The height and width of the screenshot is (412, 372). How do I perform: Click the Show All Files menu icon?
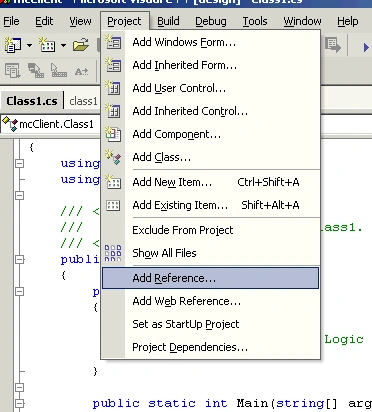coord(113,253)
